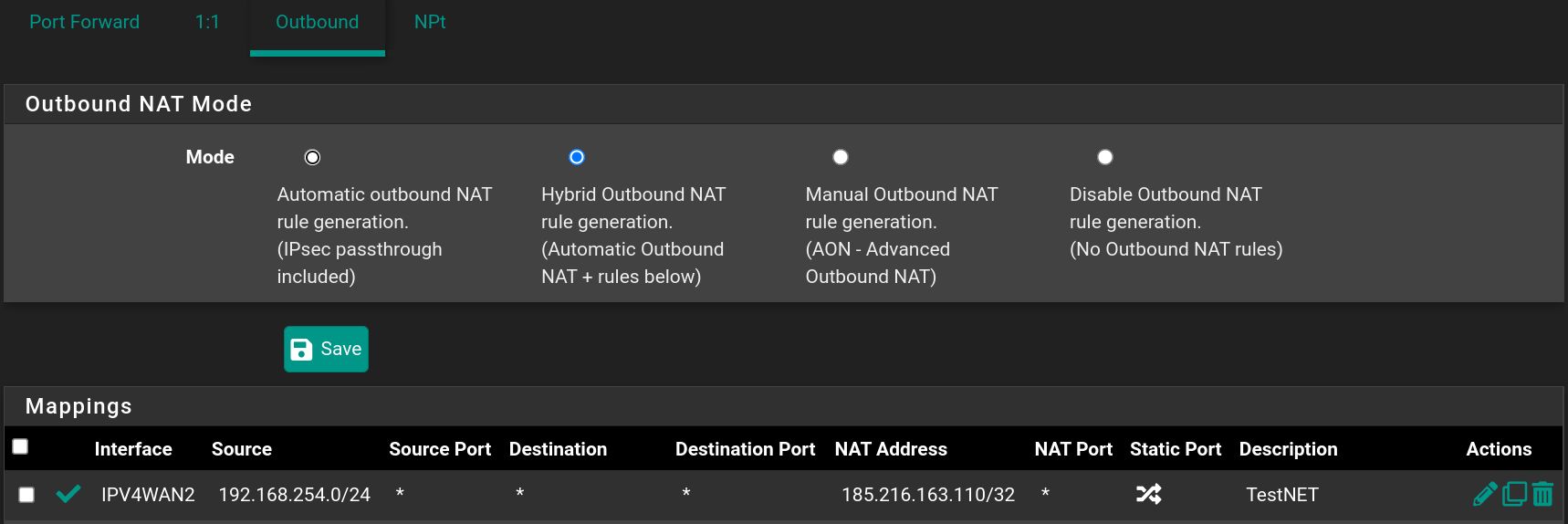Click the Mappings panel heading
The width and height of the screenshot is (1568, 524).
tap(78, 406)
